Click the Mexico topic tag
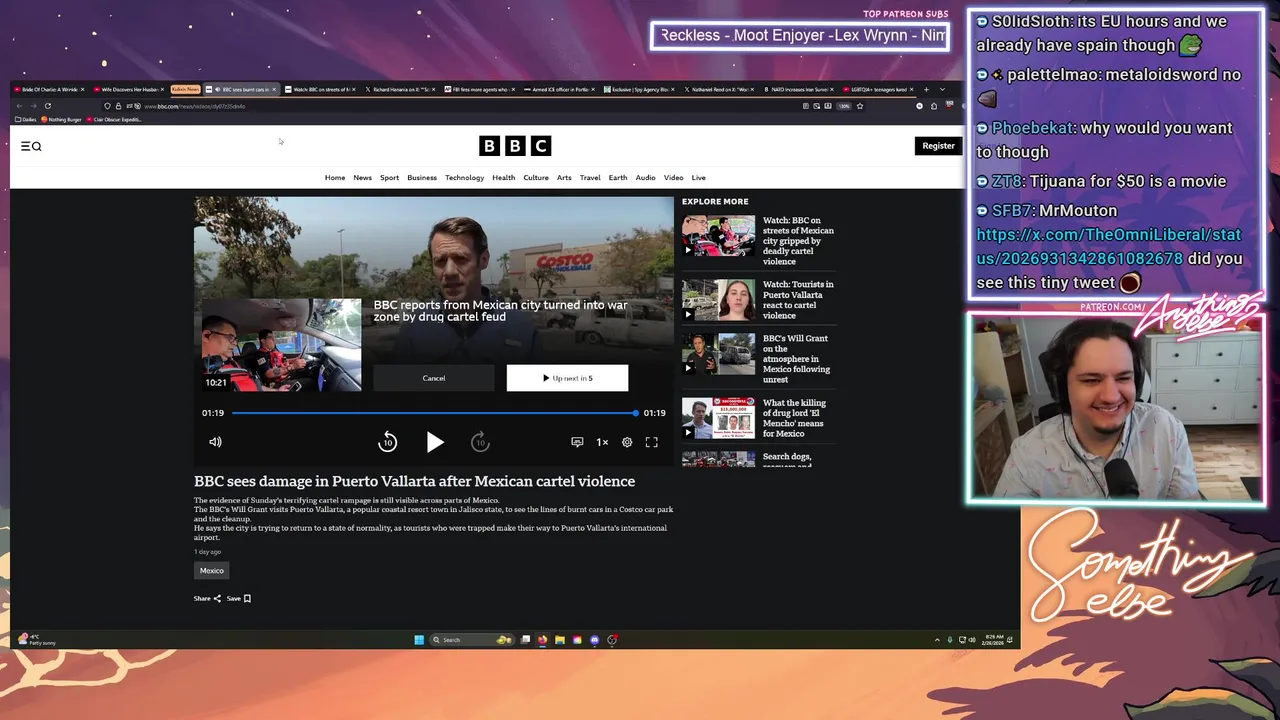The image size is (1280, 720). coord(211,571)
